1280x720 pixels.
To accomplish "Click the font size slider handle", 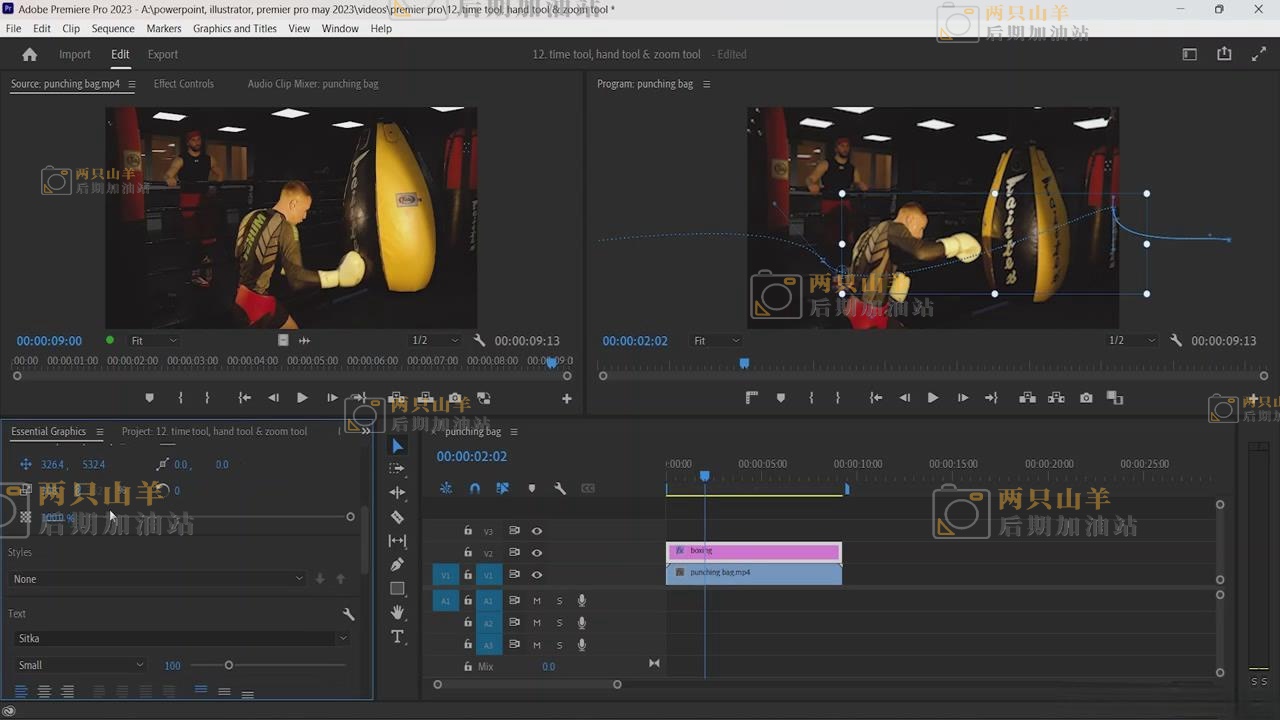I will (229, 665).
